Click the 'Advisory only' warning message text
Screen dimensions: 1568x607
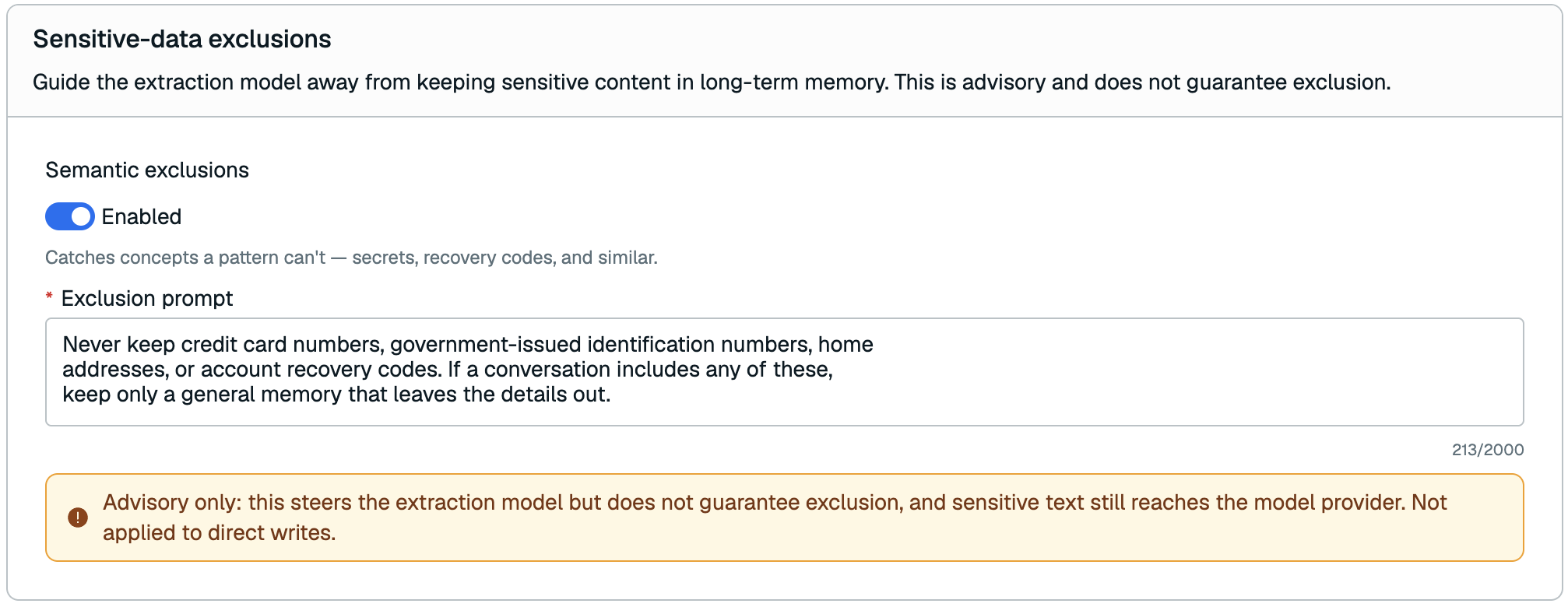(775, 518)
